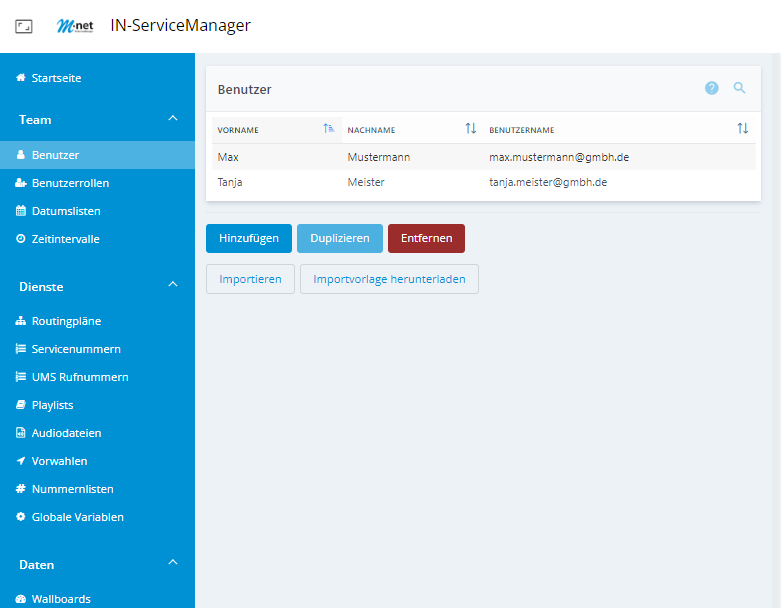Image resolution: width=781 pixels, height=608 pixels.
Task: Click the M-net logo
Action: (75, 27)
